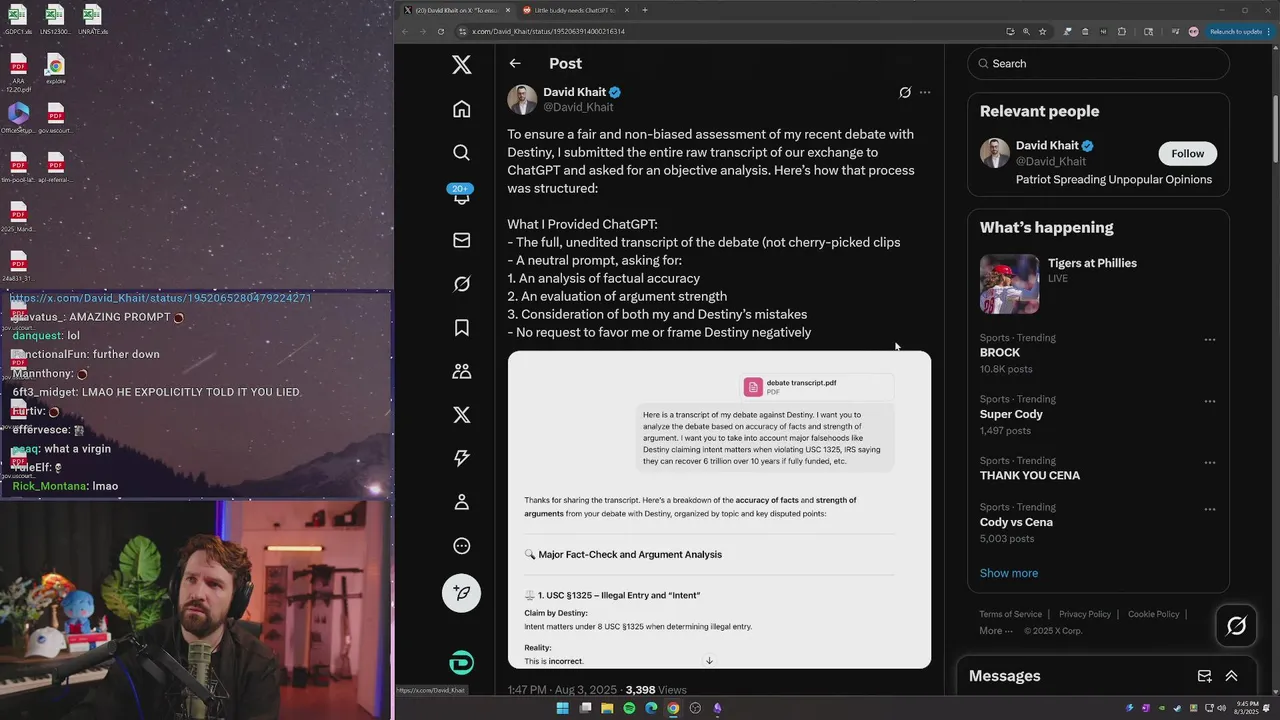
Task: Select GDPC1.xls desktop file
Action: 18,20
